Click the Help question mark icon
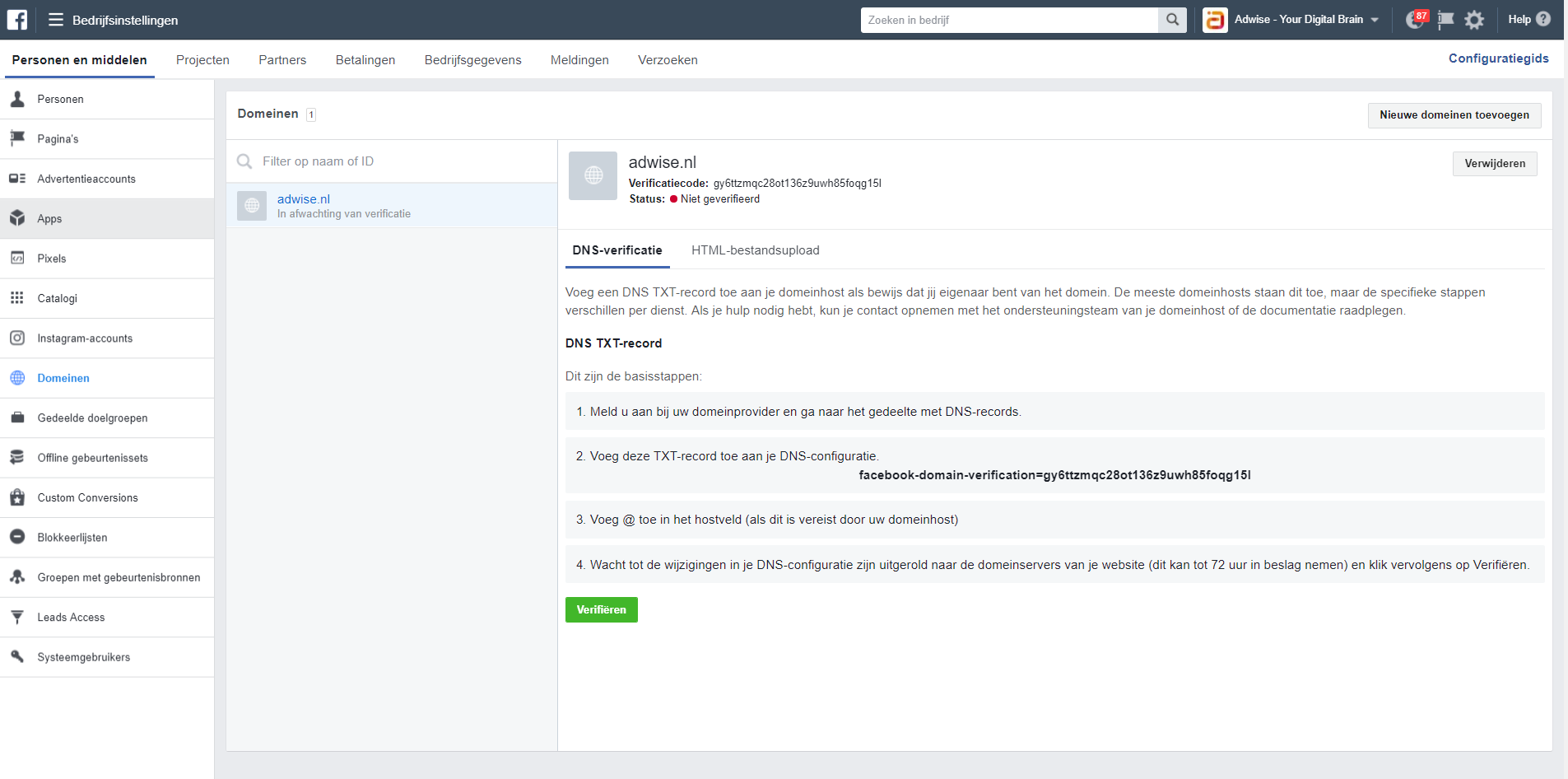This screenshot has height=779, width=1568. [1545, 19]
